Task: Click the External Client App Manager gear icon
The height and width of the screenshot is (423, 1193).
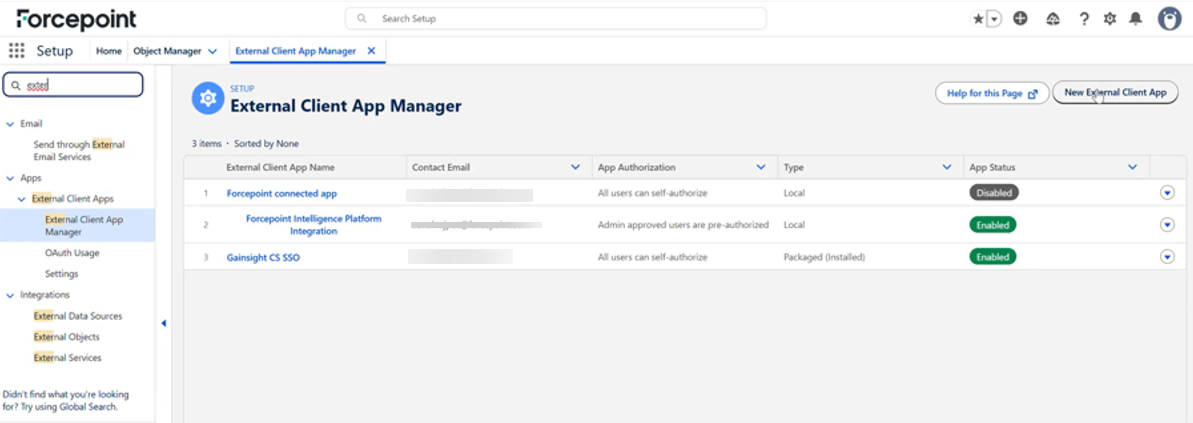Action: 208,100
